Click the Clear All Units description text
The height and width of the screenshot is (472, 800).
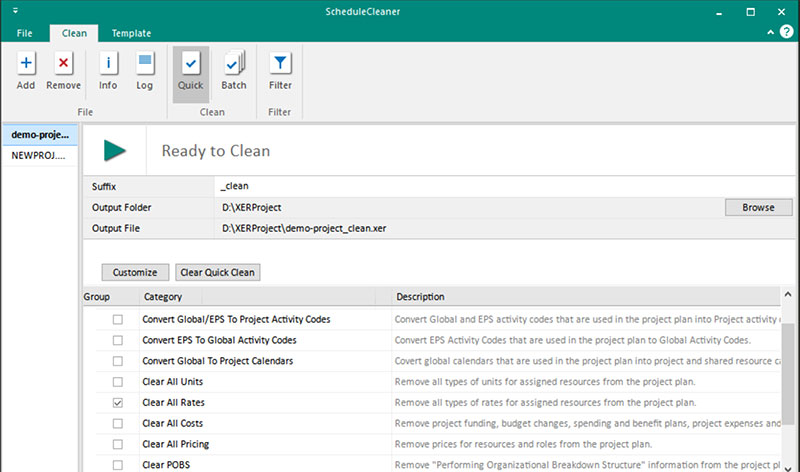[x=545, y=382]
